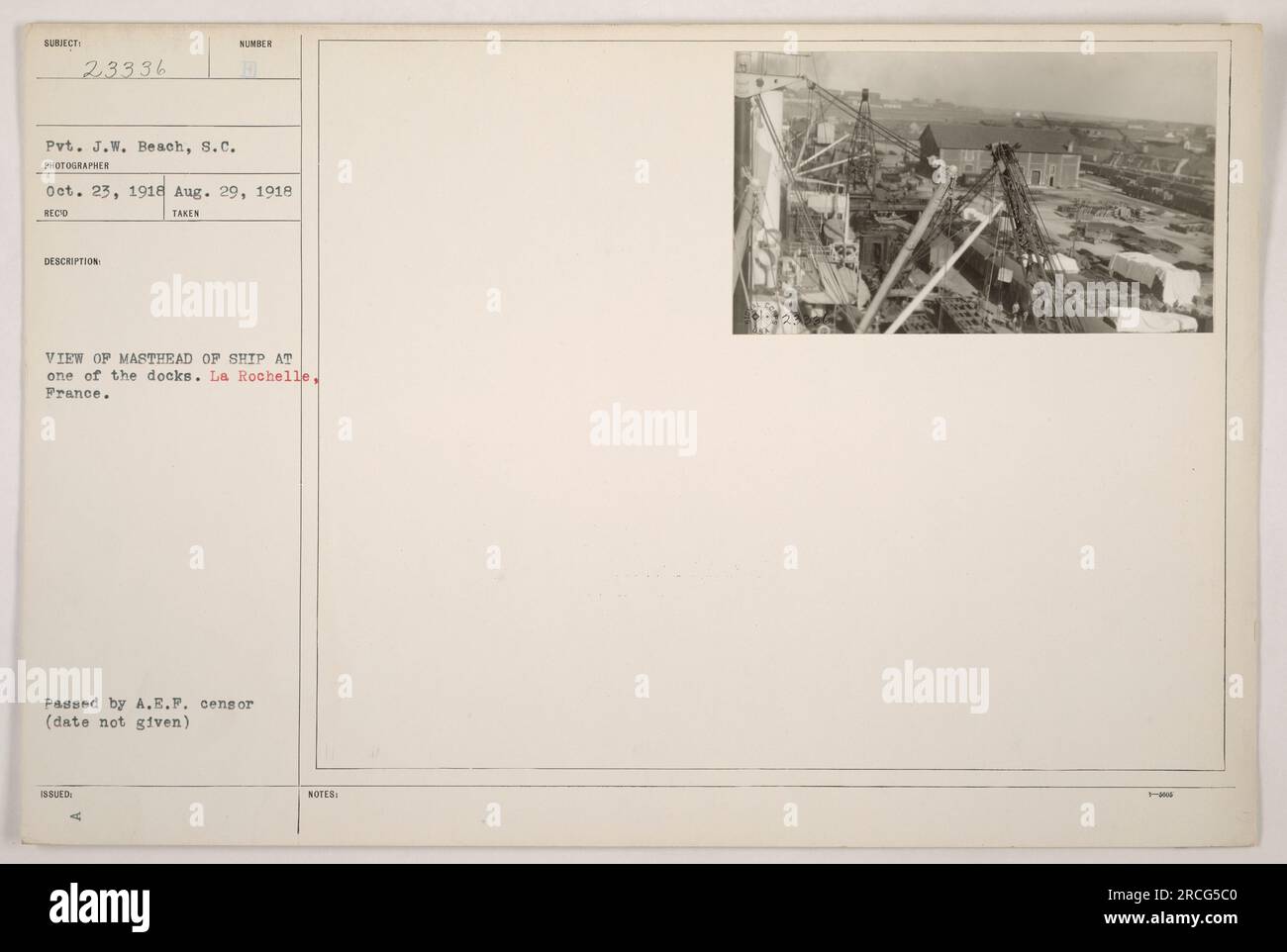Image resolution: width=1287 pixels, height=952 pixels.
Task: Click the line Passed by A.E.F. censor
Action: (x=148, y=704)
